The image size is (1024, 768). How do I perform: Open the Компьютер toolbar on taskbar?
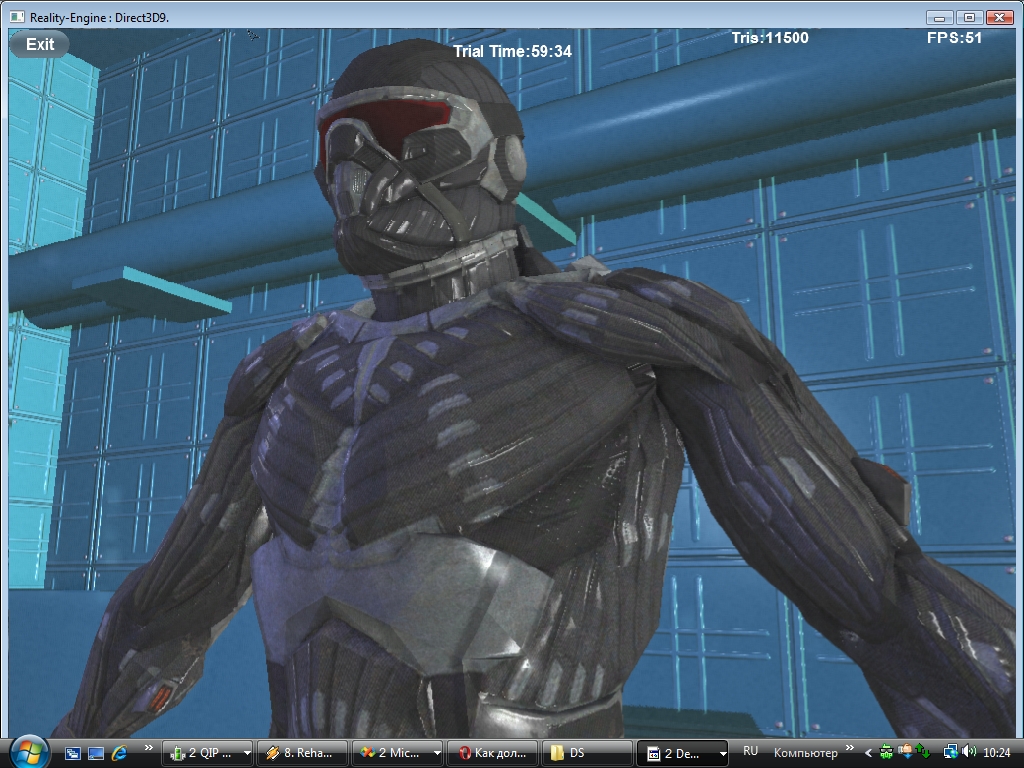coord(805,753)
